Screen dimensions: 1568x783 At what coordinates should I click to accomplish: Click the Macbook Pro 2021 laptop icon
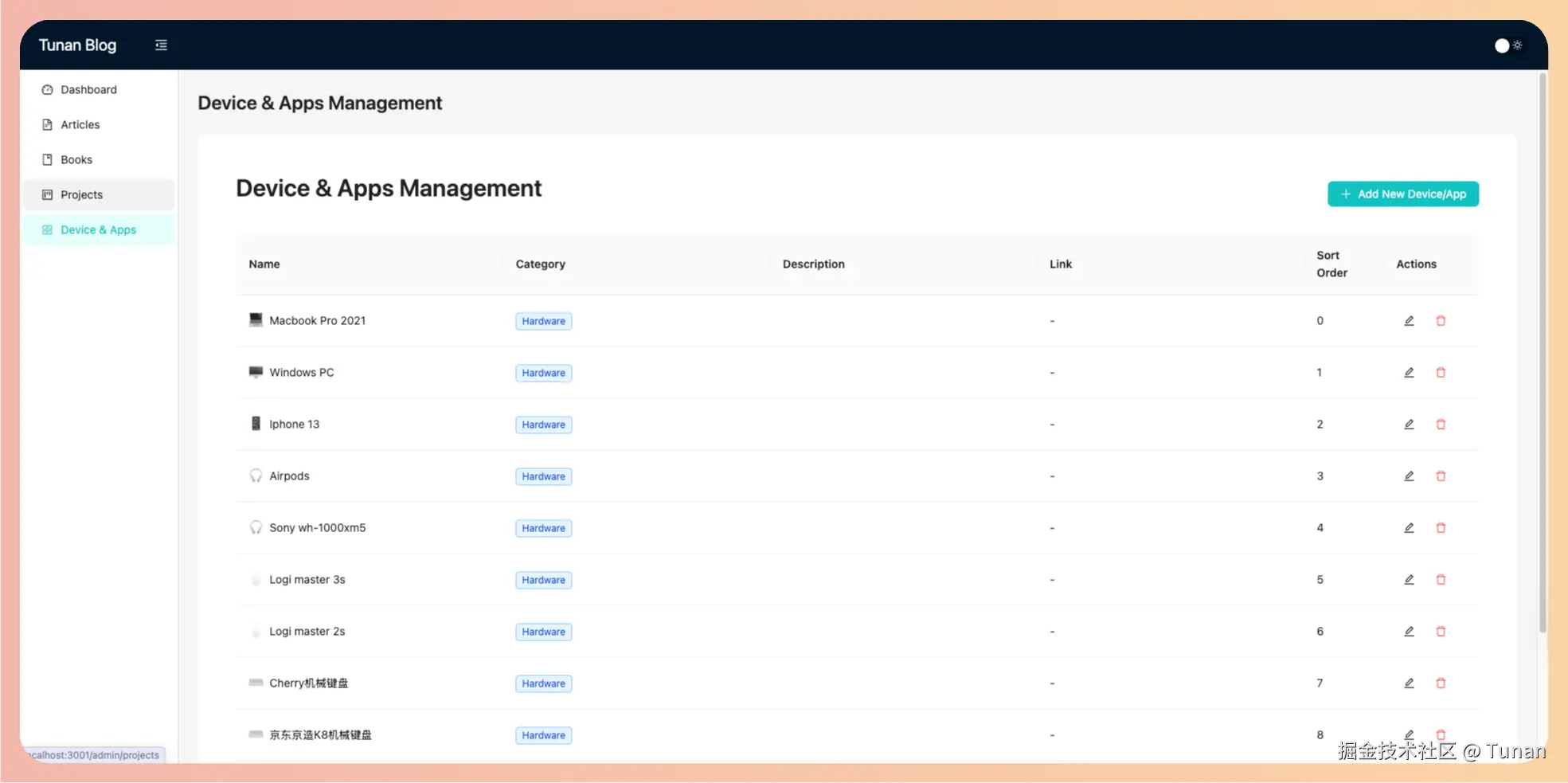click(x=256, y=320)
